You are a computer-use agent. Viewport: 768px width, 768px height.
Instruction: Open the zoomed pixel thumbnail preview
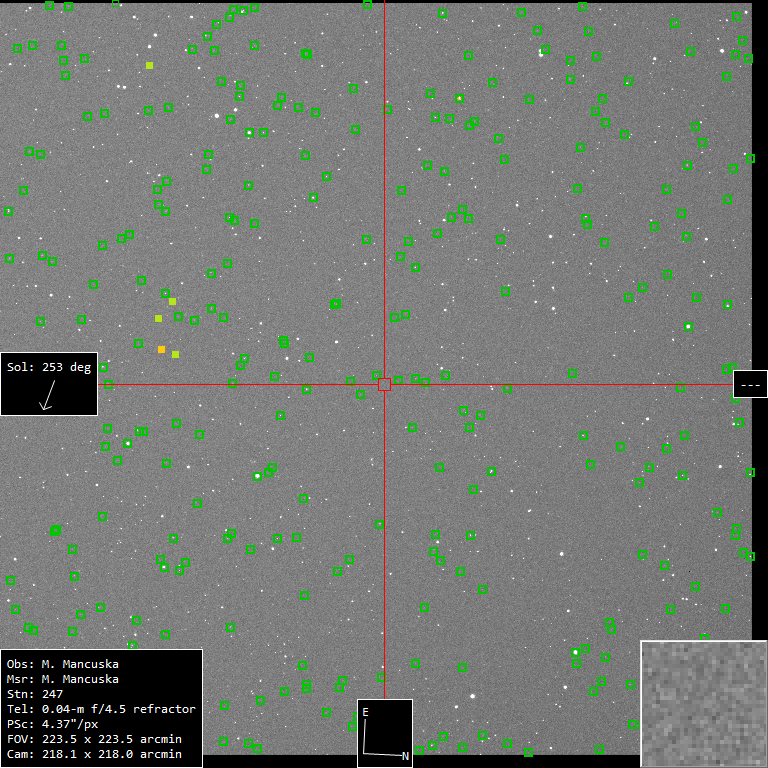point(703,703)
